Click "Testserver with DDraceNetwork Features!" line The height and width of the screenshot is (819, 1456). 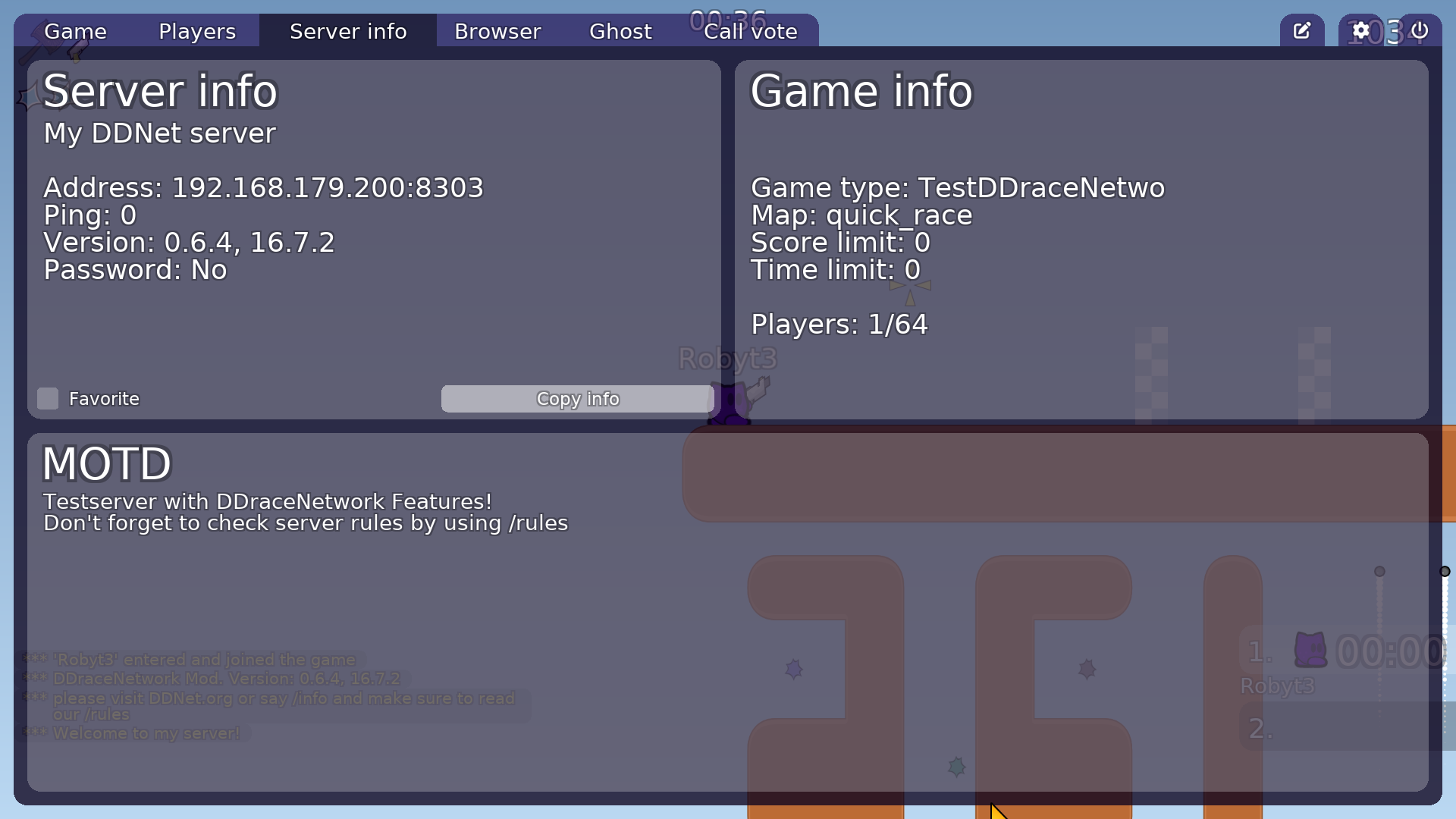pos(268,502)
